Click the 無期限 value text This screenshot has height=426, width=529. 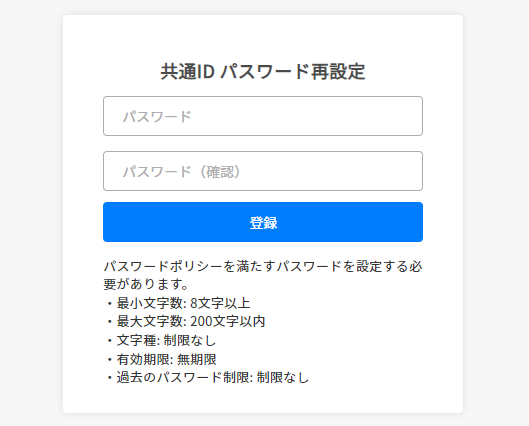point(197,359)
